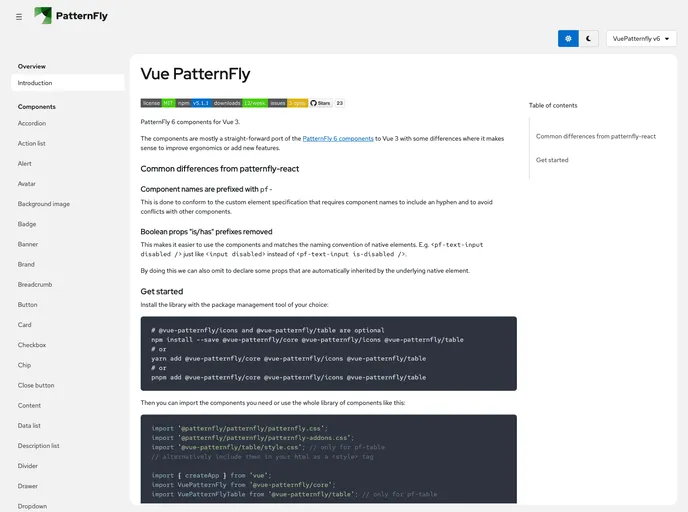
Task: Click the GitHub star count 23
Action: 340,103
